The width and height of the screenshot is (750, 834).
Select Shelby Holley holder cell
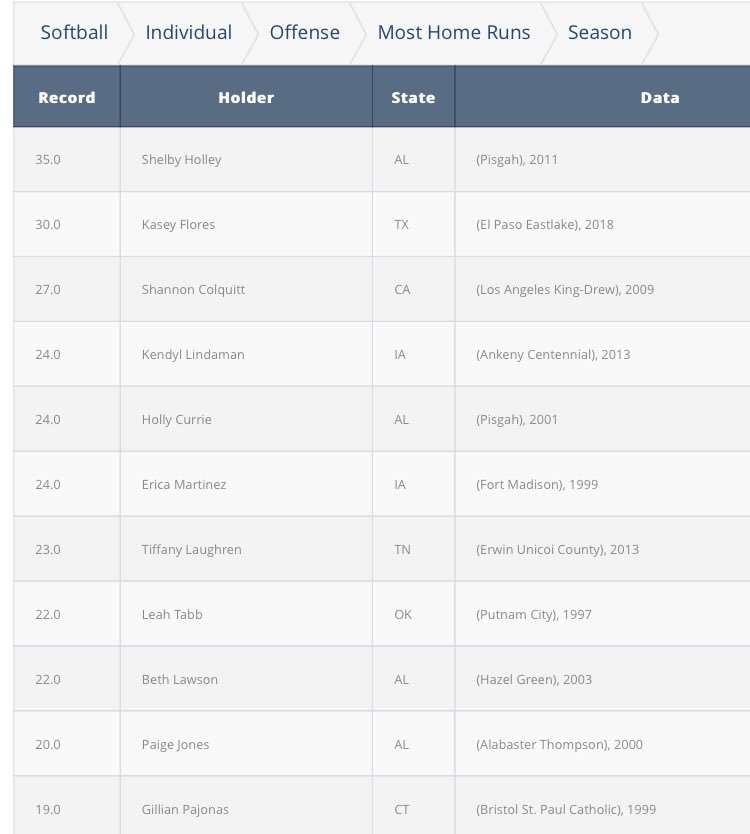[246, 160]
